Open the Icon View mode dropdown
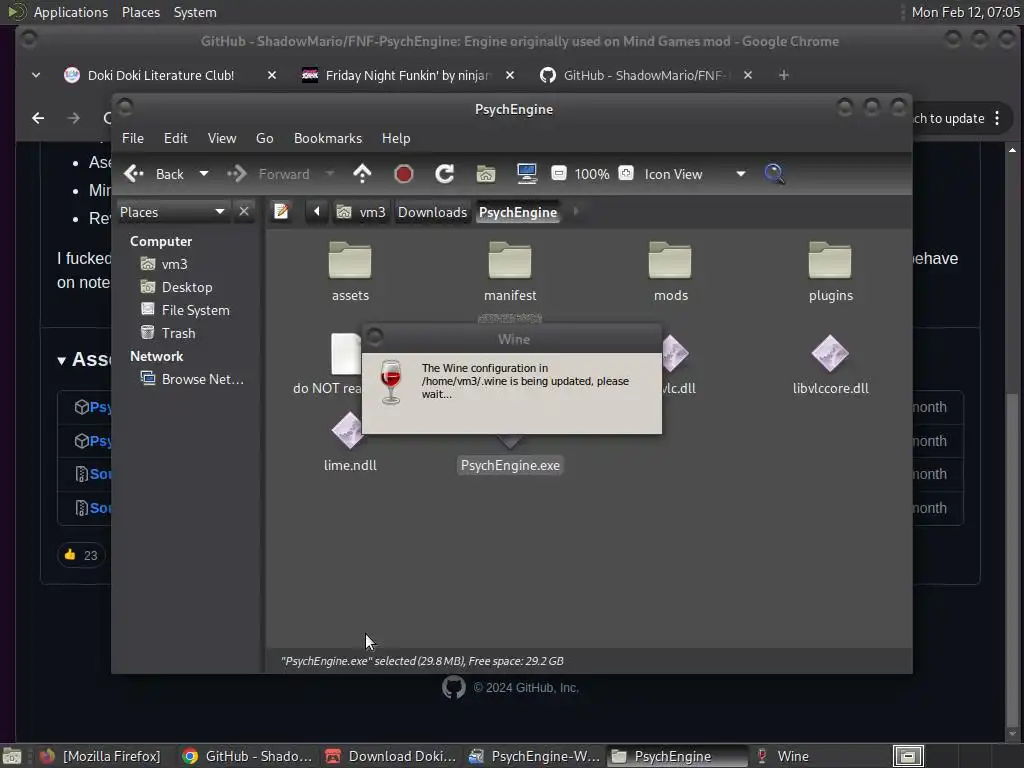1024x768 pixels. tap(695, 174)
